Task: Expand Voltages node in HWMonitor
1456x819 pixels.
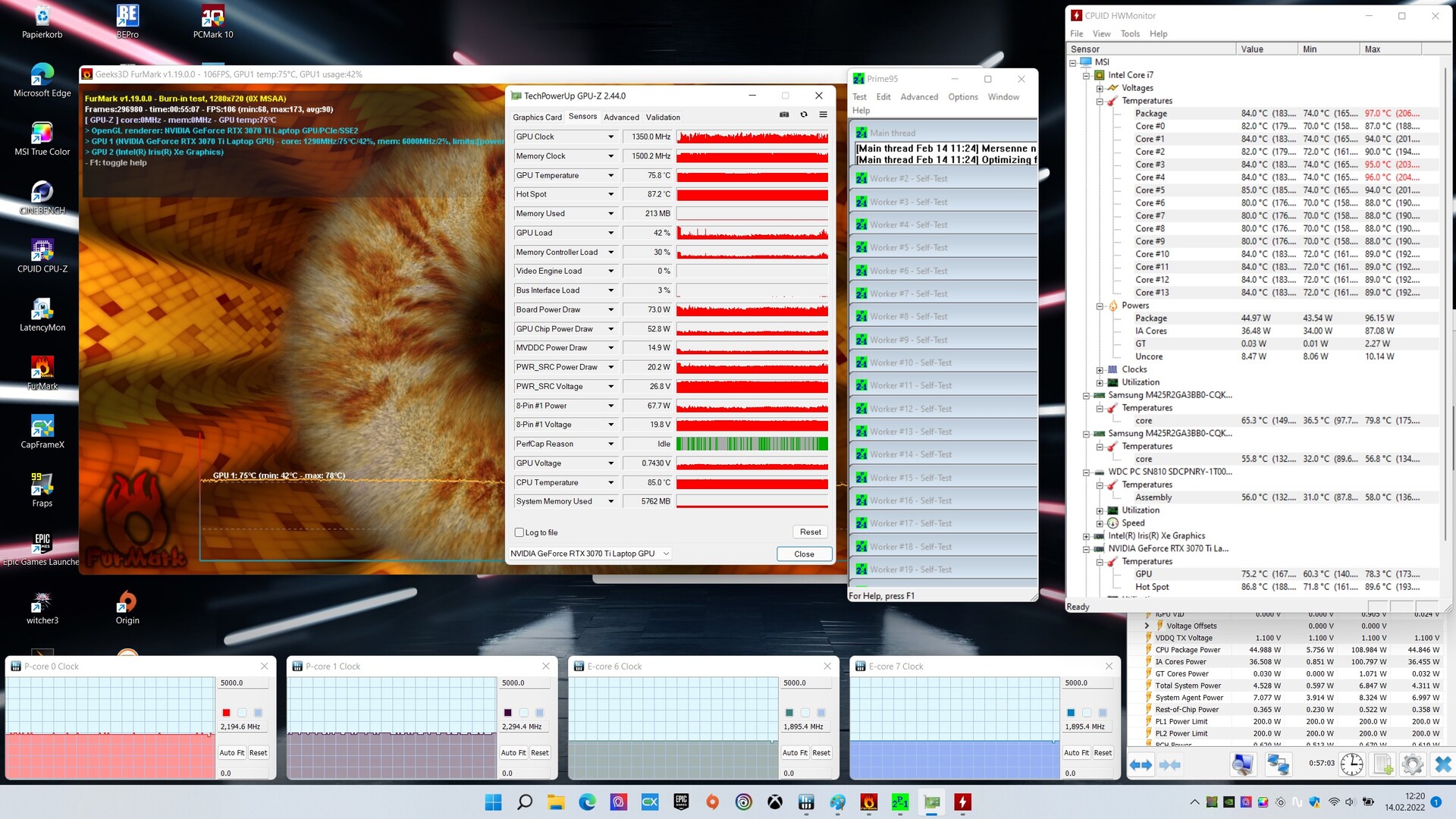Action: tap(1099, 88)
